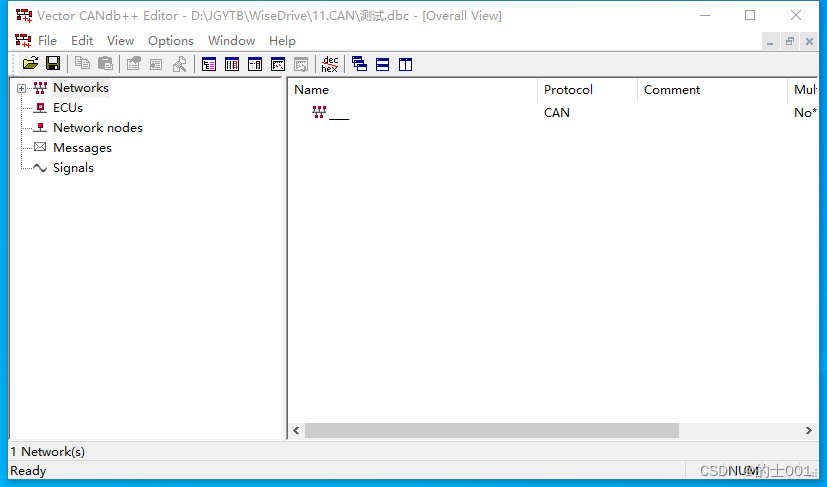The width and height of the screenshot is (827, 487).
Task: Open the Edit menu
Action: (x=82, y=41)
